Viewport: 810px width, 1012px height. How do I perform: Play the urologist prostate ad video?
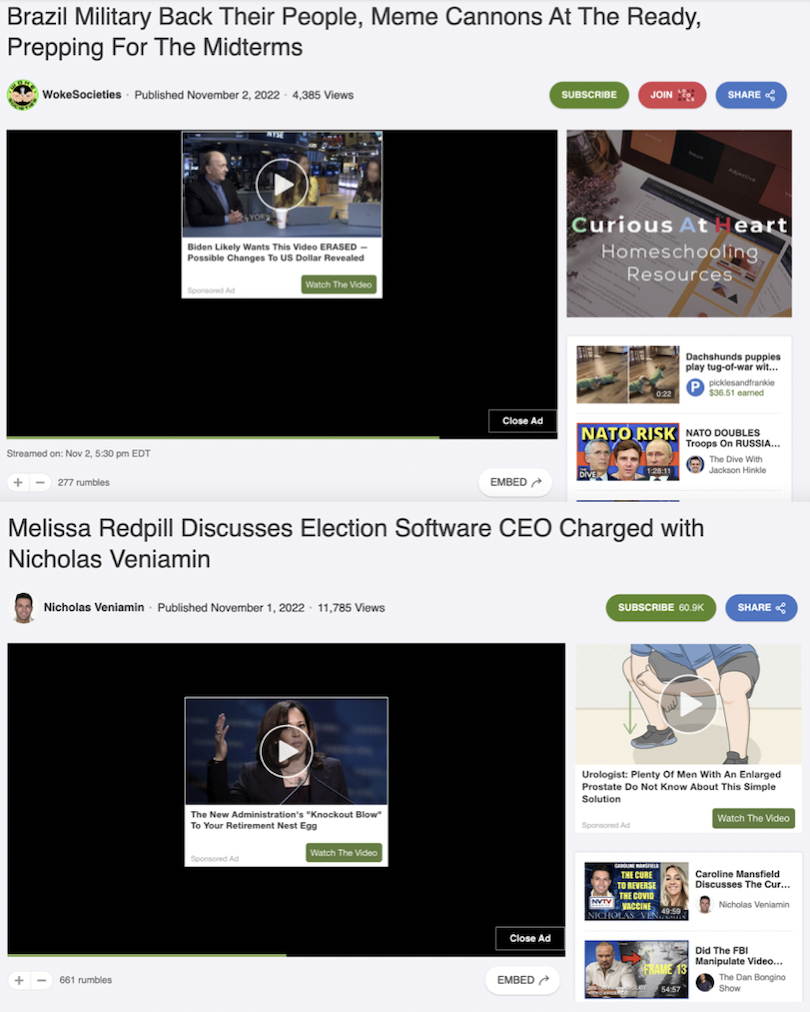click(x=687, y=704)
